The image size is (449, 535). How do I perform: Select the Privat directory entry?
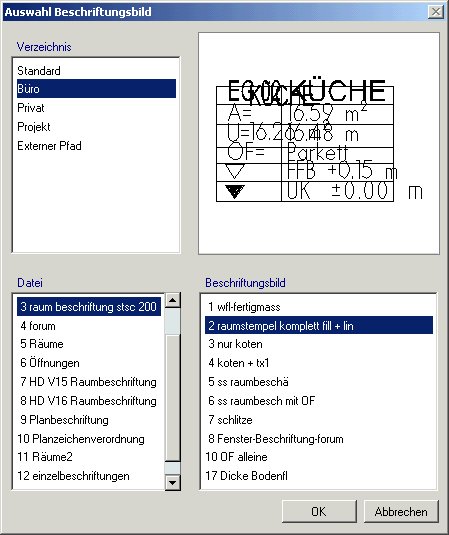coord(31,108)
